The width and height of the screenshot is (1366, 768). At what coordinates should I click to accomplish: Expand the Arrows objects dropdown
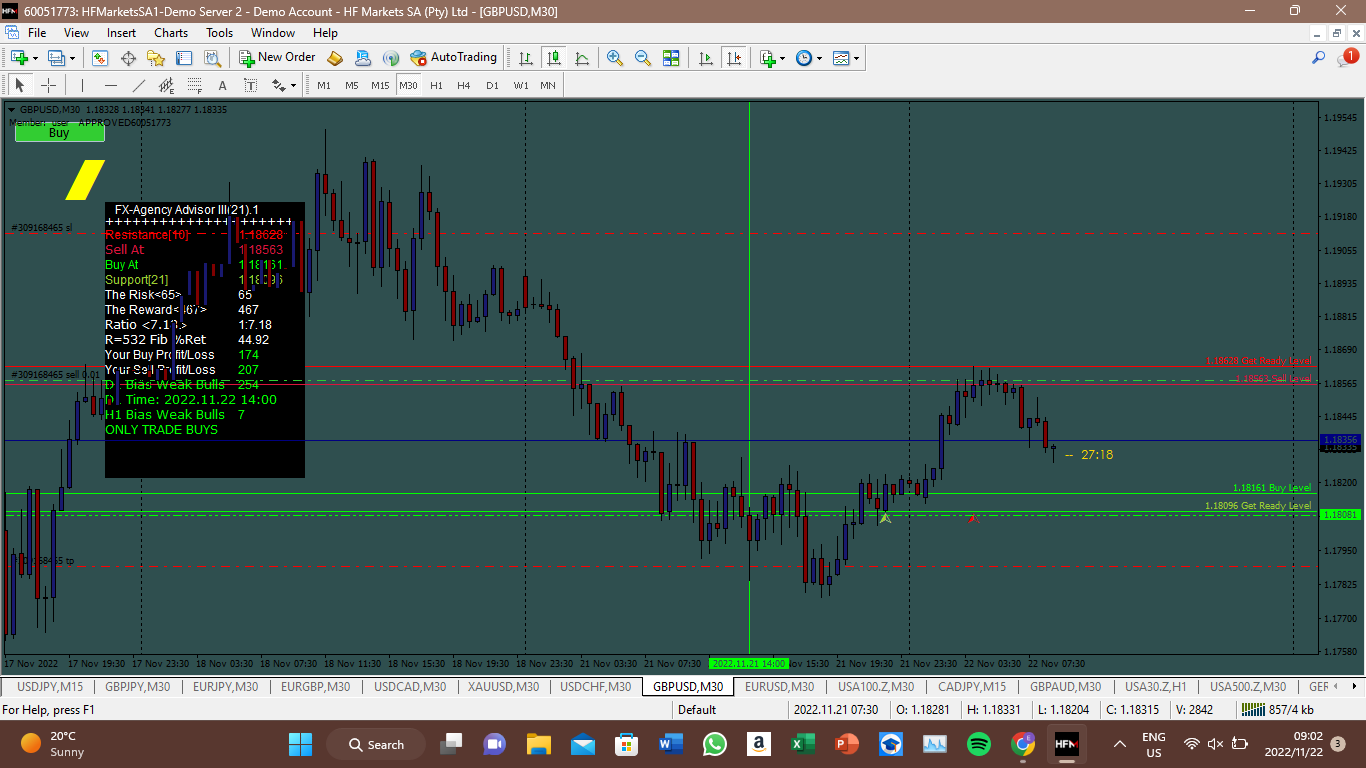click(x=294, y=85)
